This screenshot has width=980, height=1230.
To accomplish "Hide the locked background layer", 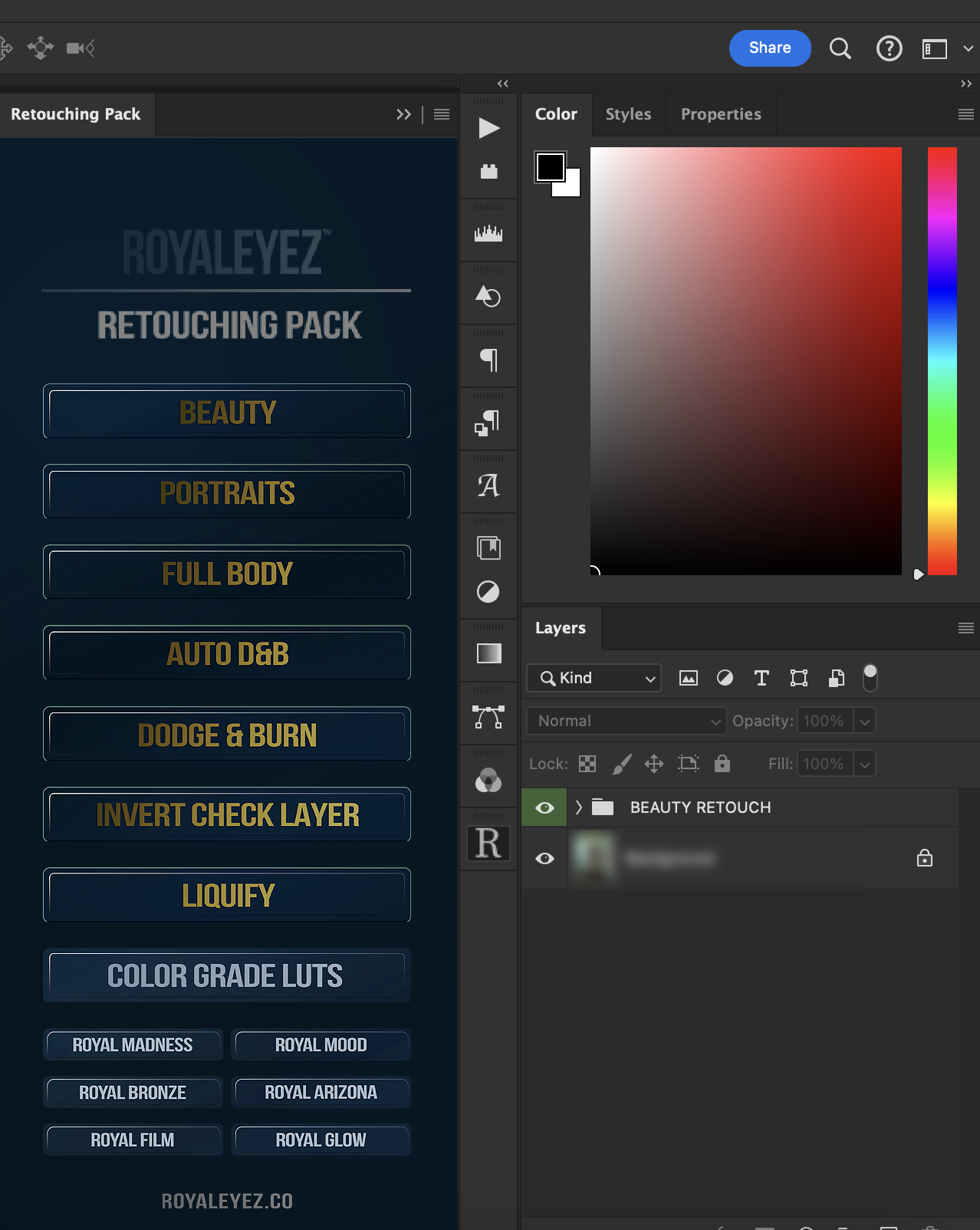I will point(544,858).
